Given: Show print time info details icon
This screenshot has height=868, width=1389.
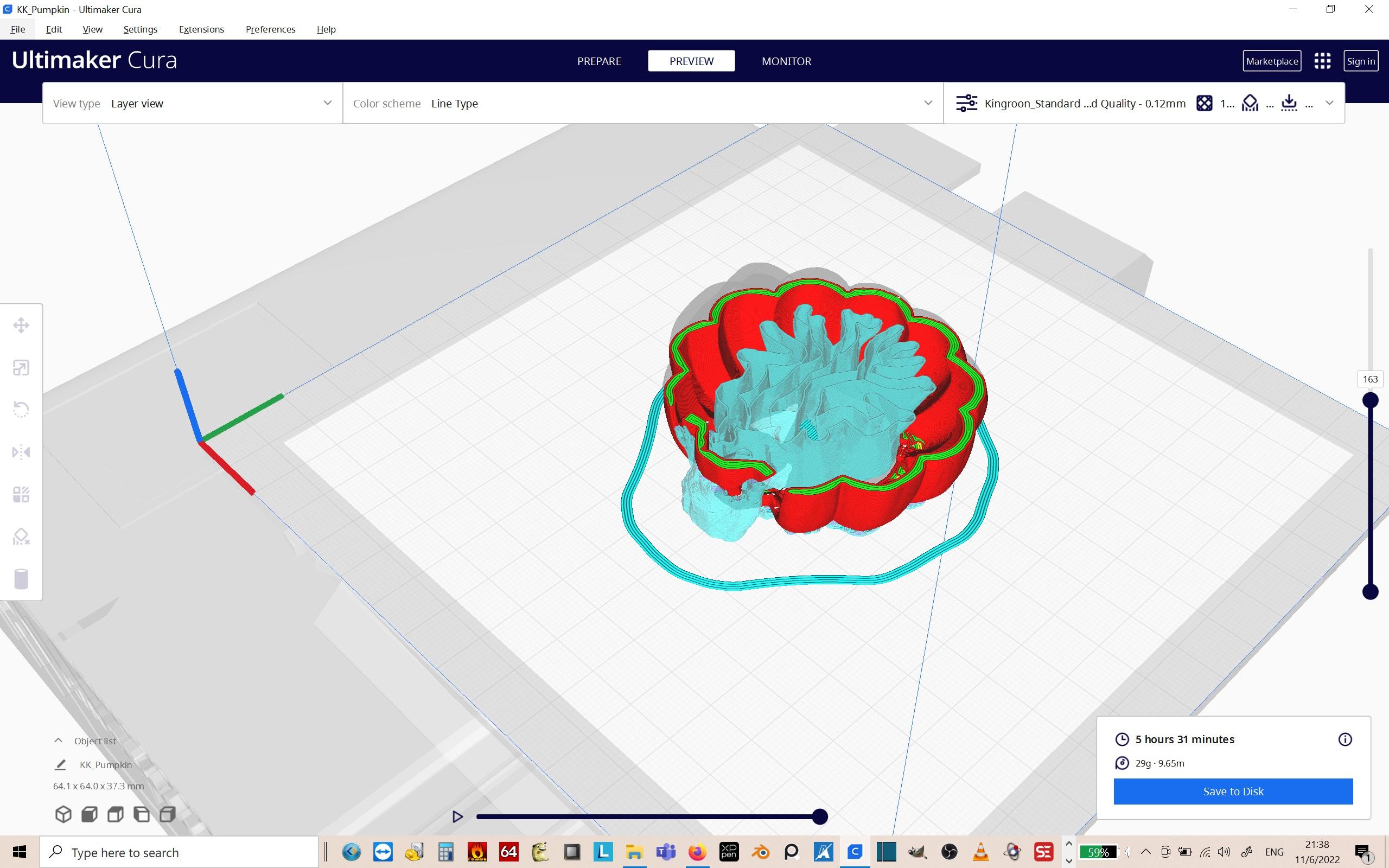Looking at the screenshot, I should (1345, 739).
